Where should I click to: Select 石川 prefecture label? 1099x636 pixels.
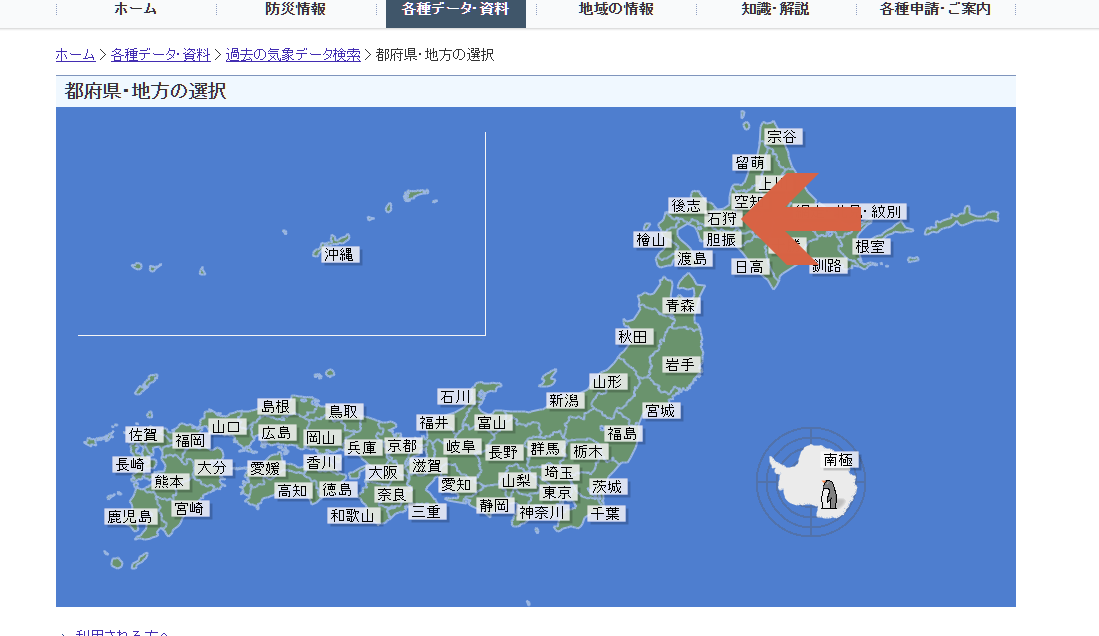click(x=455, y=397)
